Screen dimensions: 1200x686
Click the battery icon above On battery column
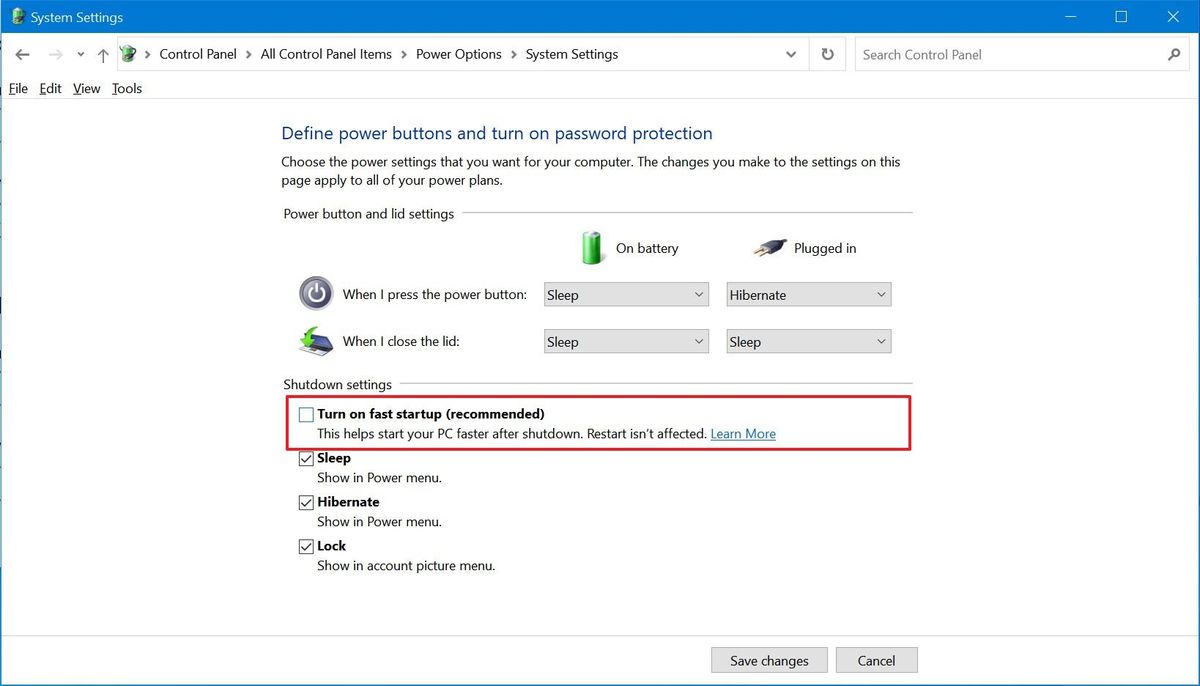(x=591, y=247)
